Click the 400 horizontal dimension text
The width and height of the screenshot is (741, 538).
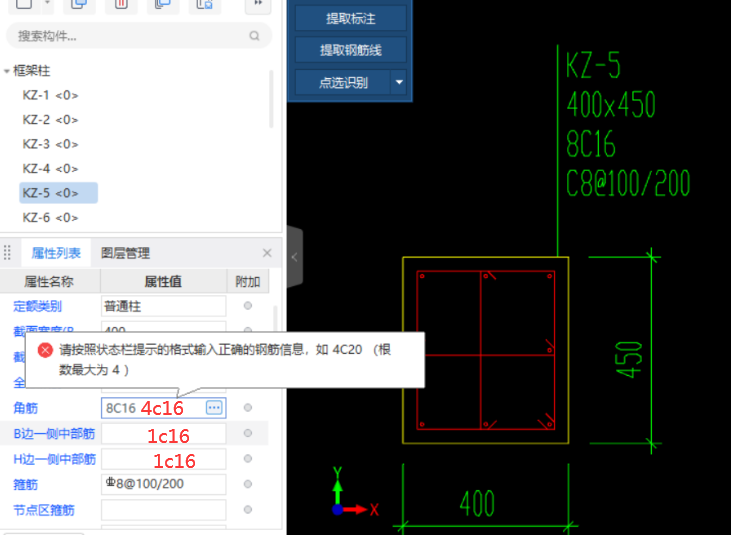[x=477, y=504]
